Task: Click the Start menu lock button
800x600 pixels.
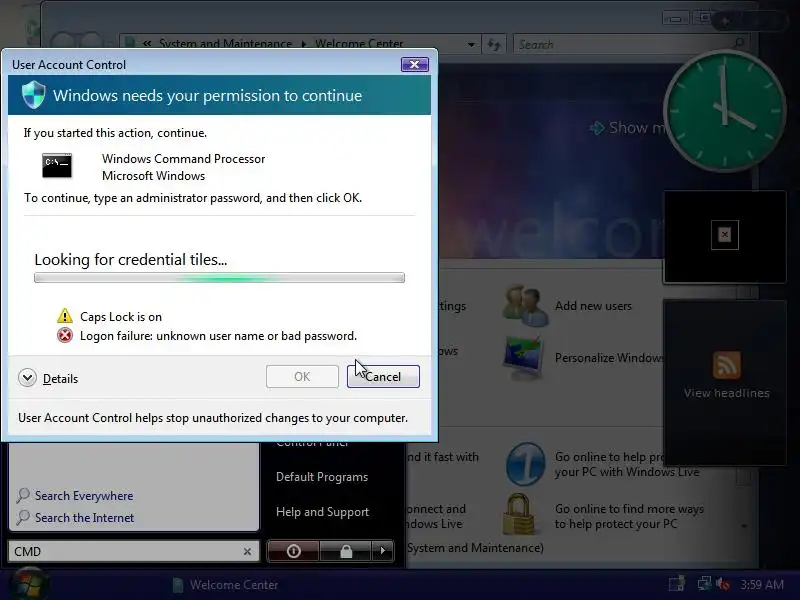Action: click(x=346, y=551)
